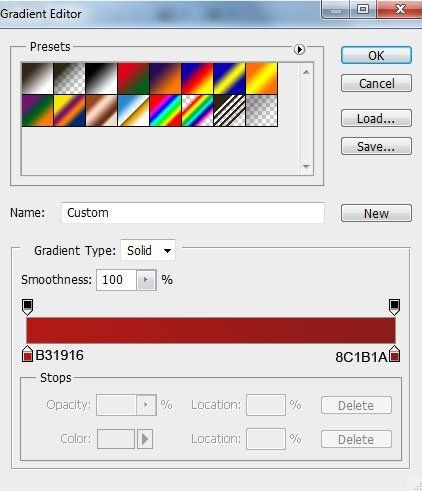Choose the red to green gradient preset

133,78
